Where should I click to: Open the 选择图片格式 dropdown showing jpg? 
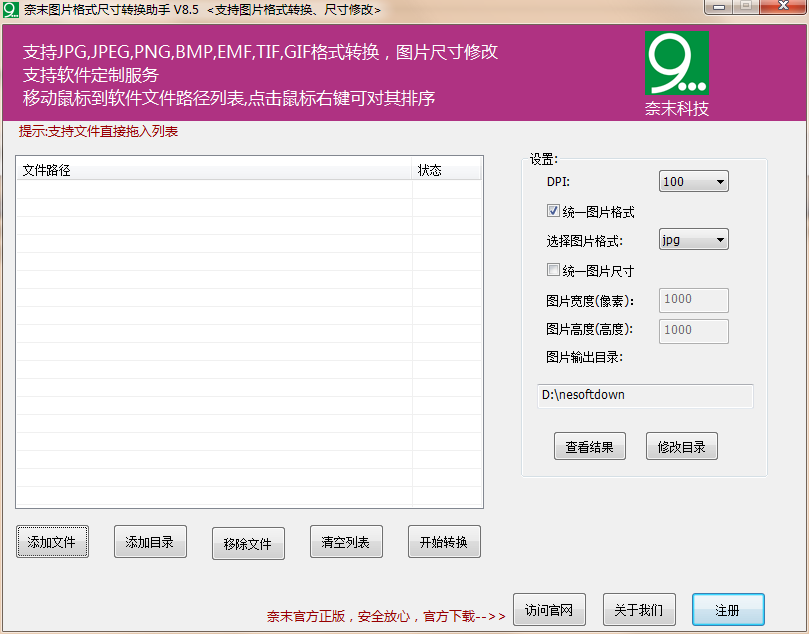pos(693,239)
